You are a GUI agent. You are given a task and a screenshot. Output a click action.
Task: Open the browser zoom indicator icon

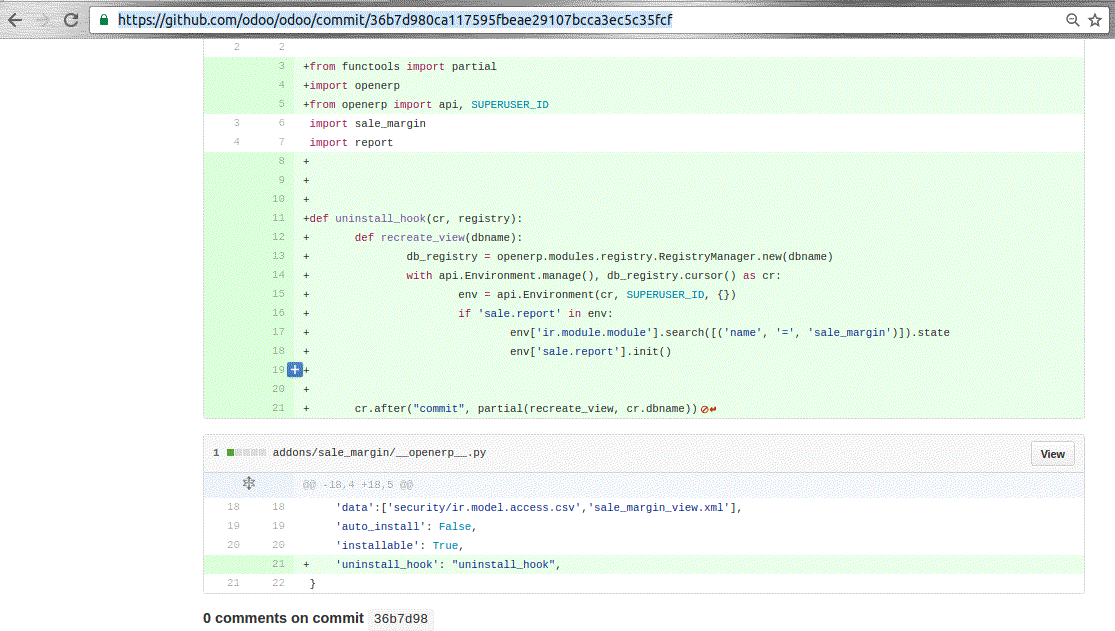(1072, 20)
